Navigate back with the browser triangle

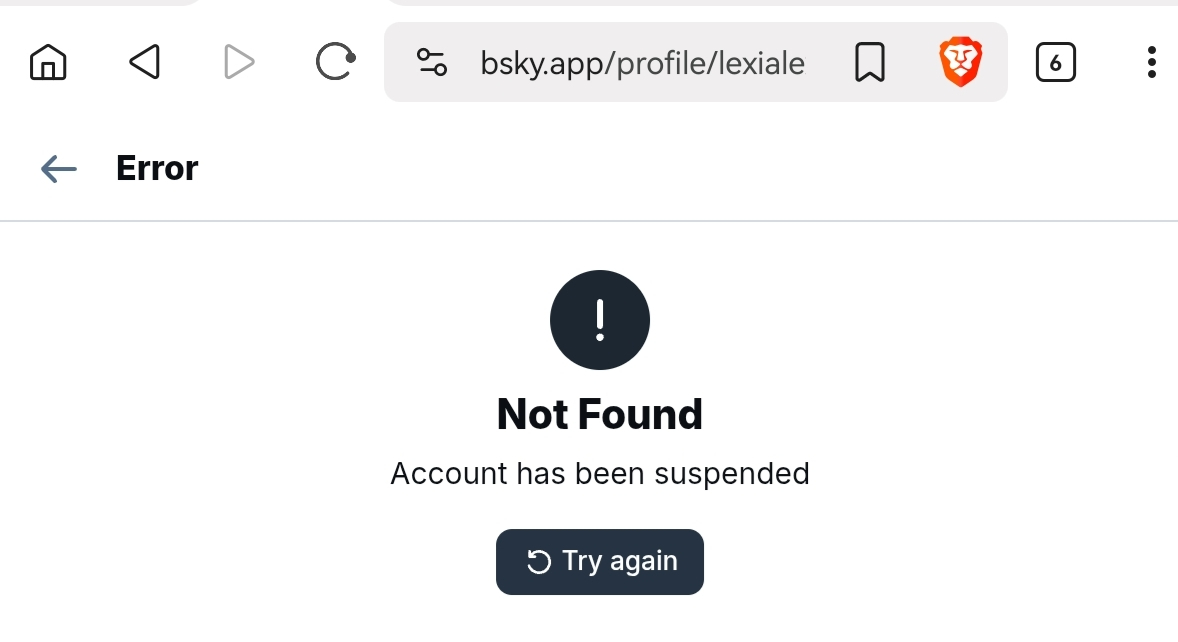144,63
